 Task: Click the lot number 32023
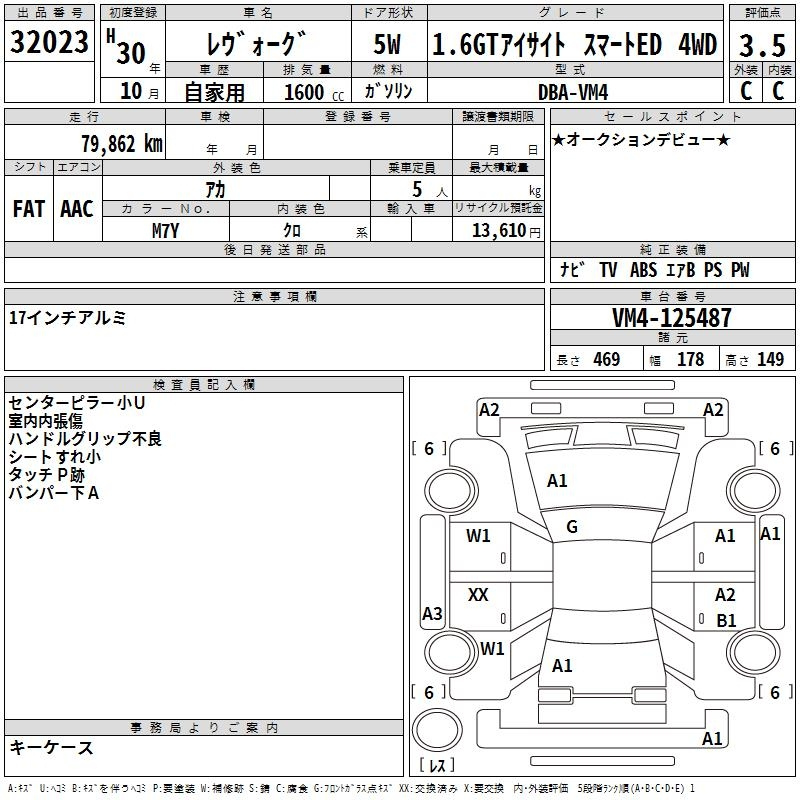pyautogui.click(x=49, y=43)
